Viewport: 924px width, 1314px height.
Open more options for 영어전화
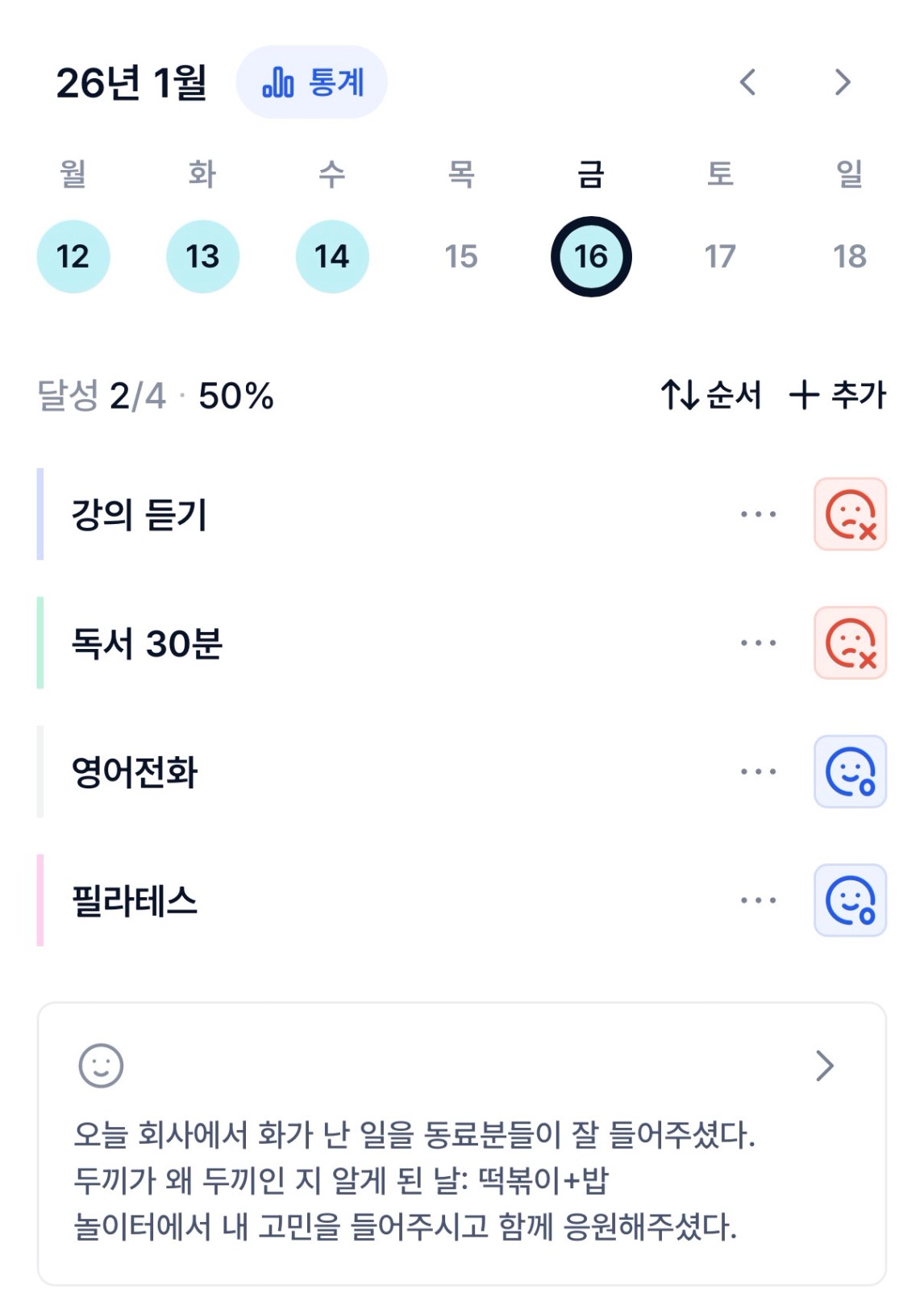(x=758, y=771)
